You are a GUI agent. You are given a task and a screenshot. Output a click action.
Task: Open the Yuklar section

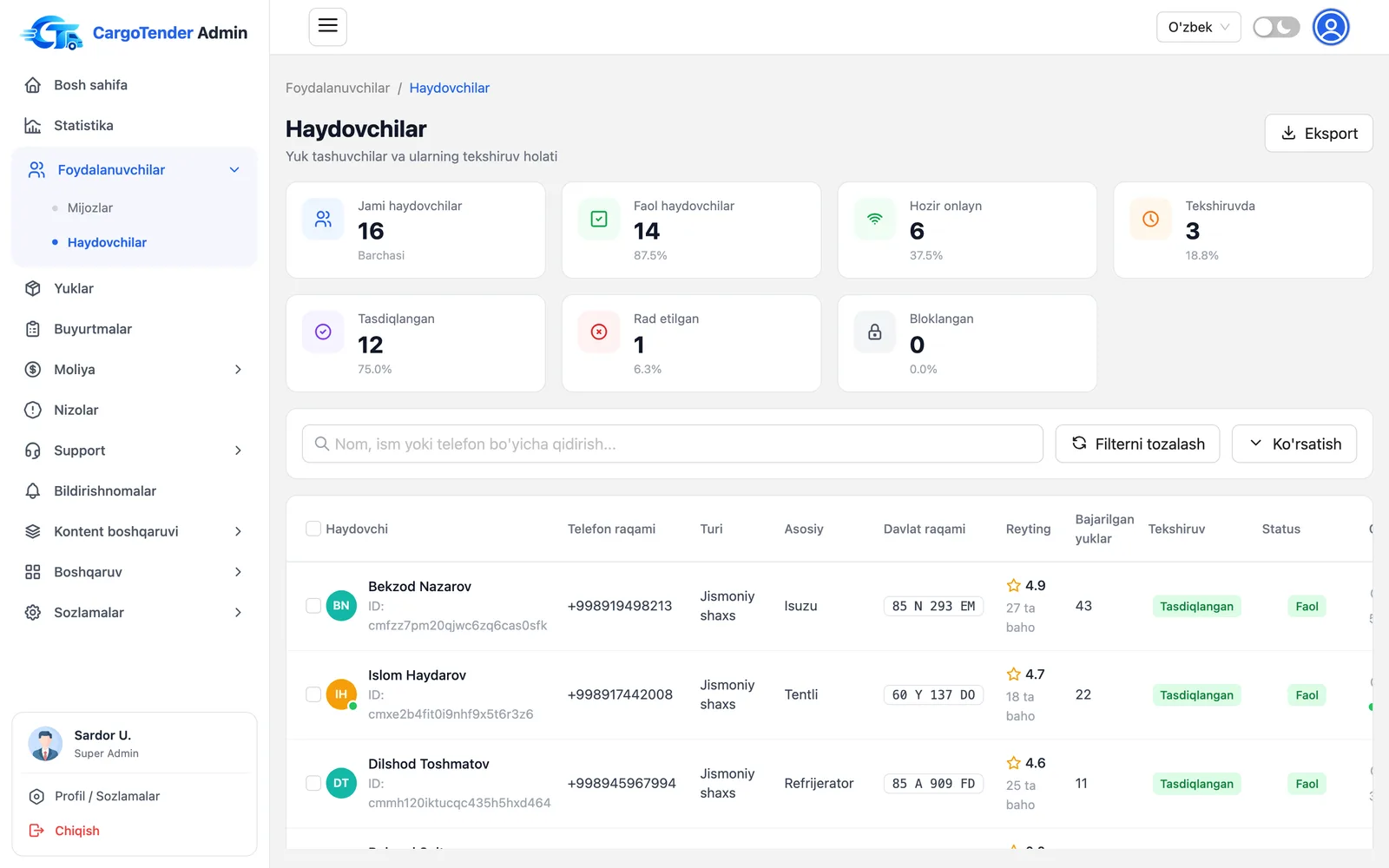[135, 288]
